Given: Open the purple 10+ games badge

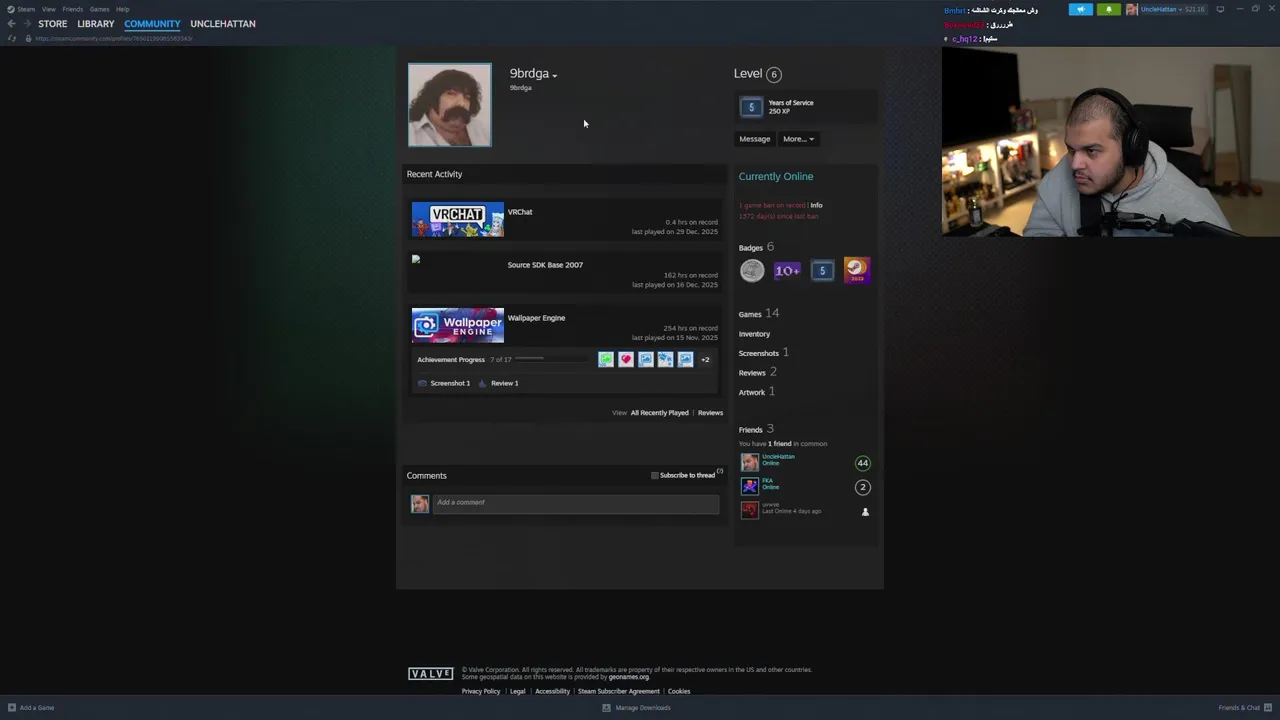Looking at the screenshot, I should pos(787,270).
